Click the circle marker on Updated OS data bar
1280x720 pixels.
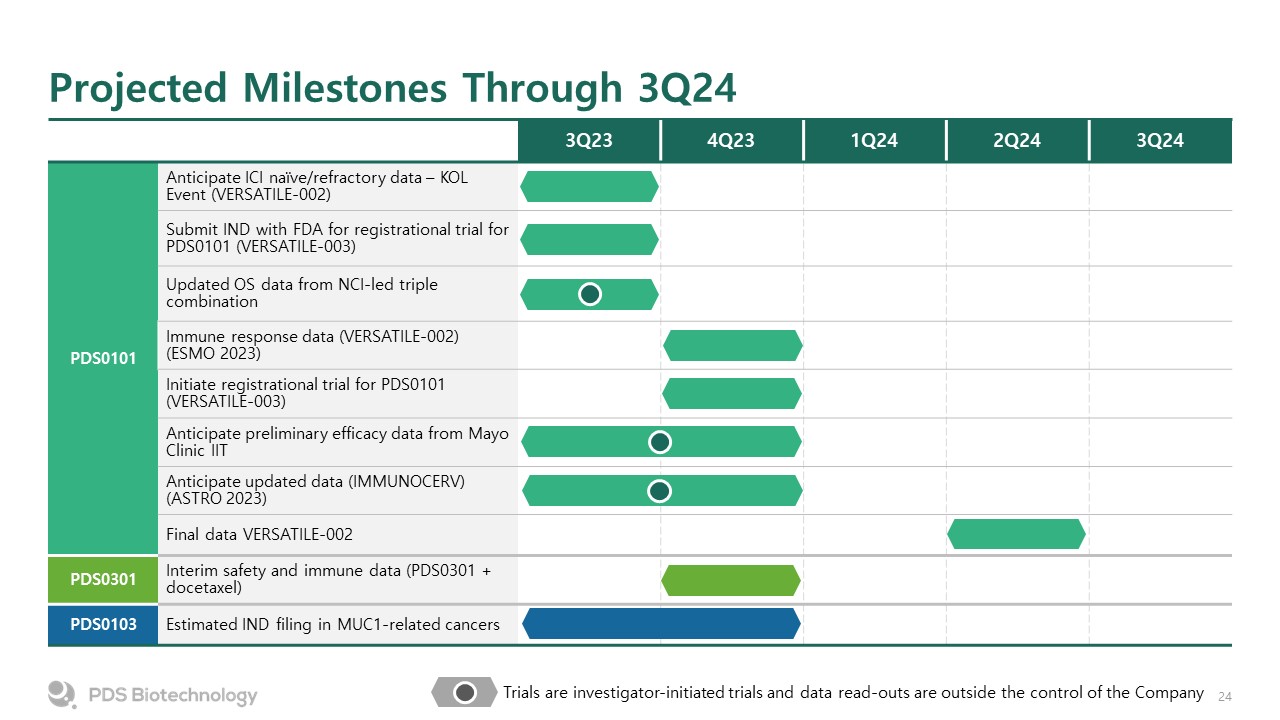[x=590, y=294]
